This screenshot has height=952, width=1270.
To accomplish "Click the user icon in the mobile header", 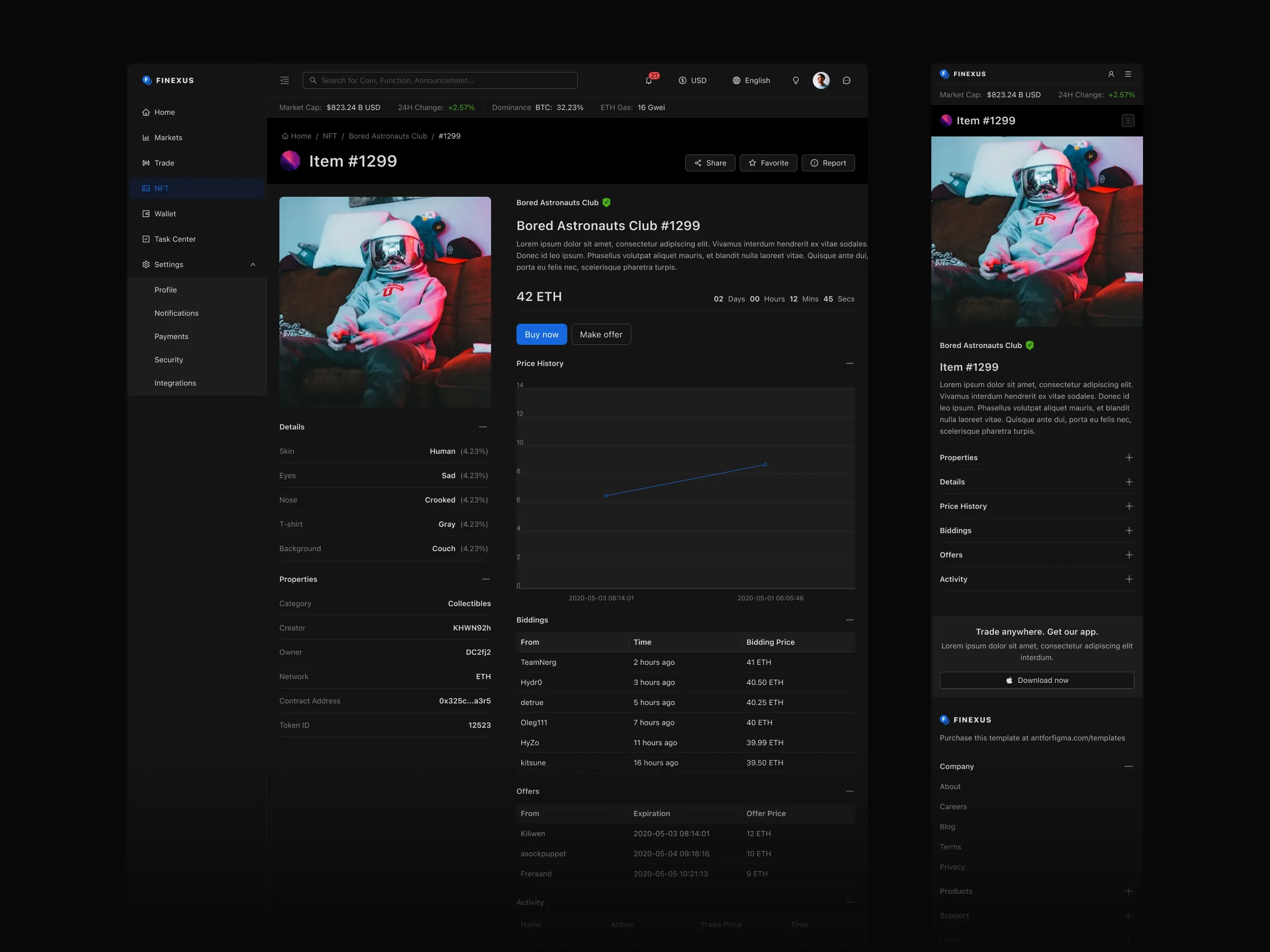I will pyautogui.click(x=1111, y=74).
